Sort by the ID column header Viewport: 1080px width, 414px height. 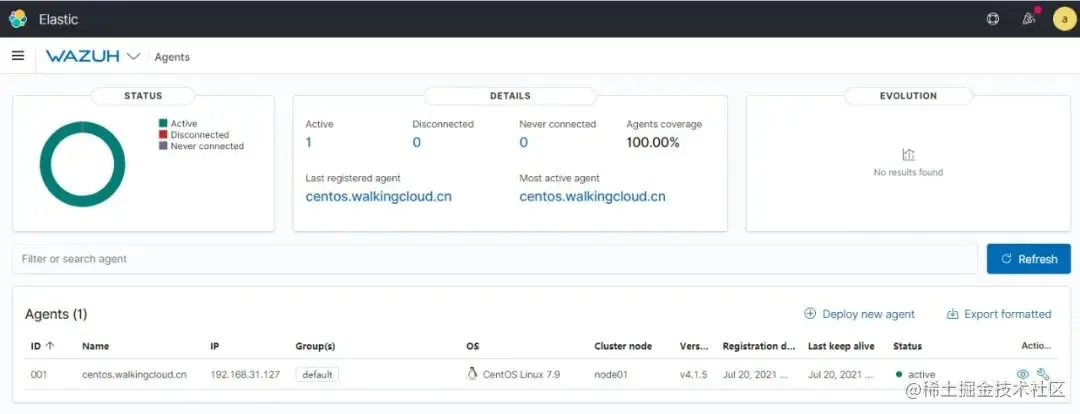click(x=43, y=346)
